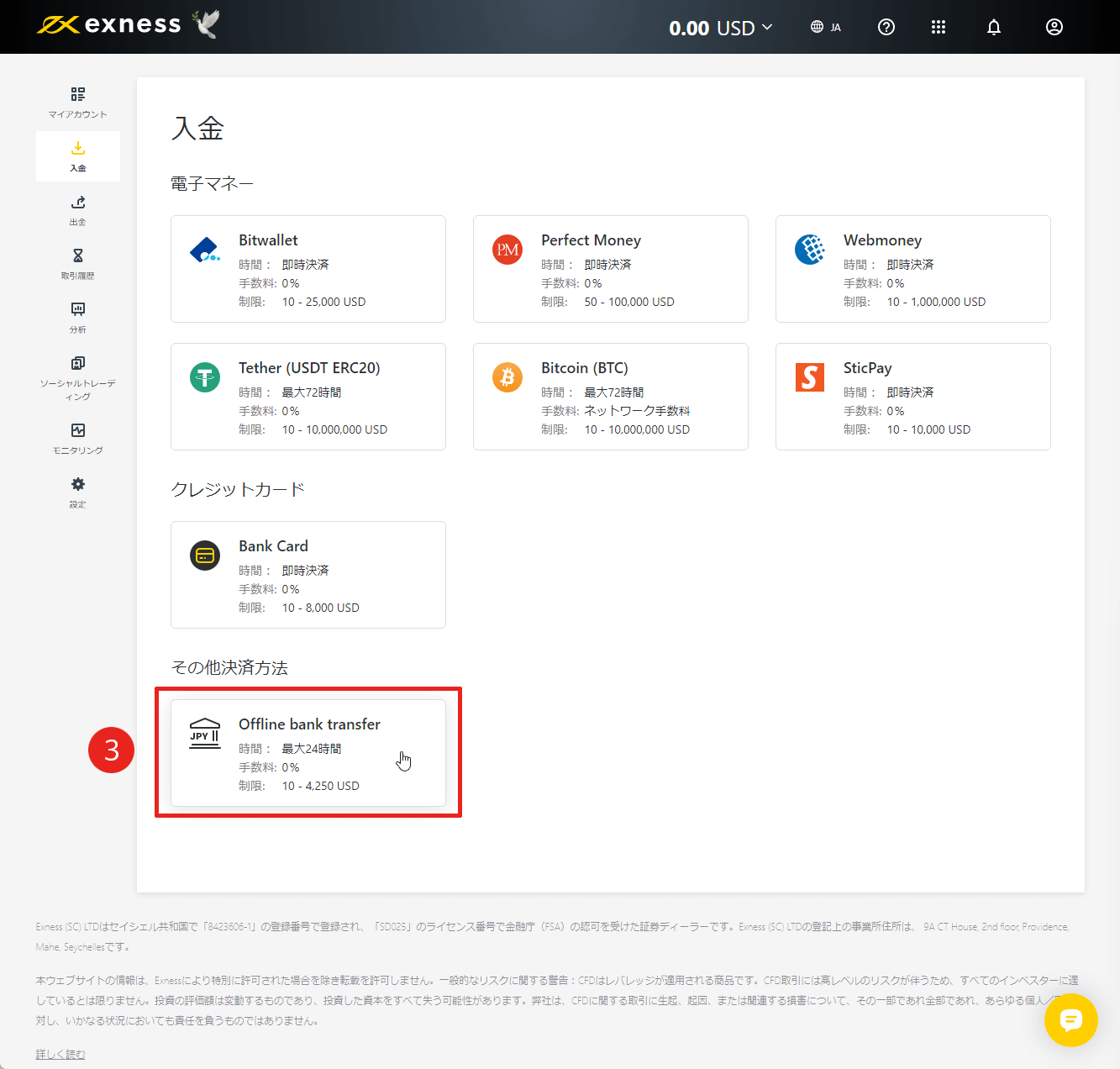
Task: Open the yellow chat support button
Action: point(1070,1020)
